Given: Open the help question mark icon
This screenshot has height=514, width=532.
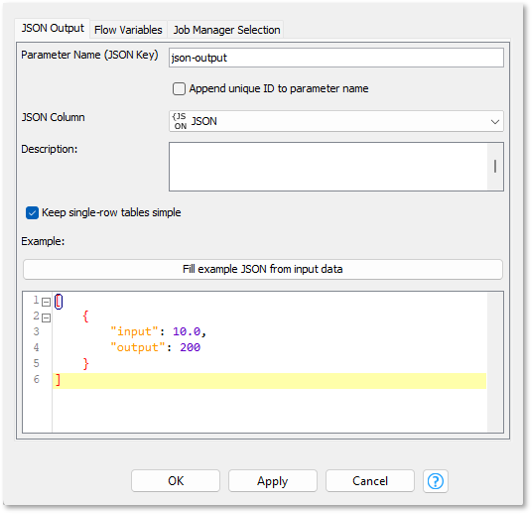Looking at the screenshot, I should [435, 481].
